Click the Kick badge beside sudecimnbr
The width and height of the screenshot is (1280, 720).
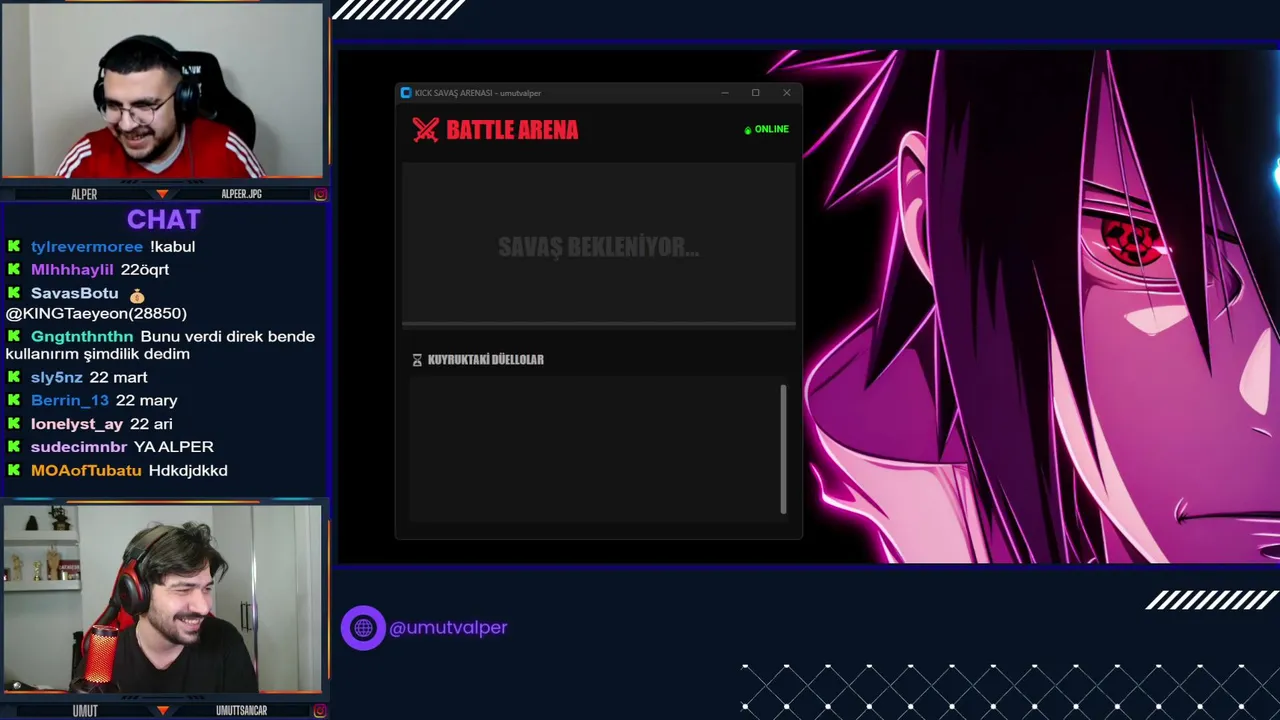(x=14, y=447)
